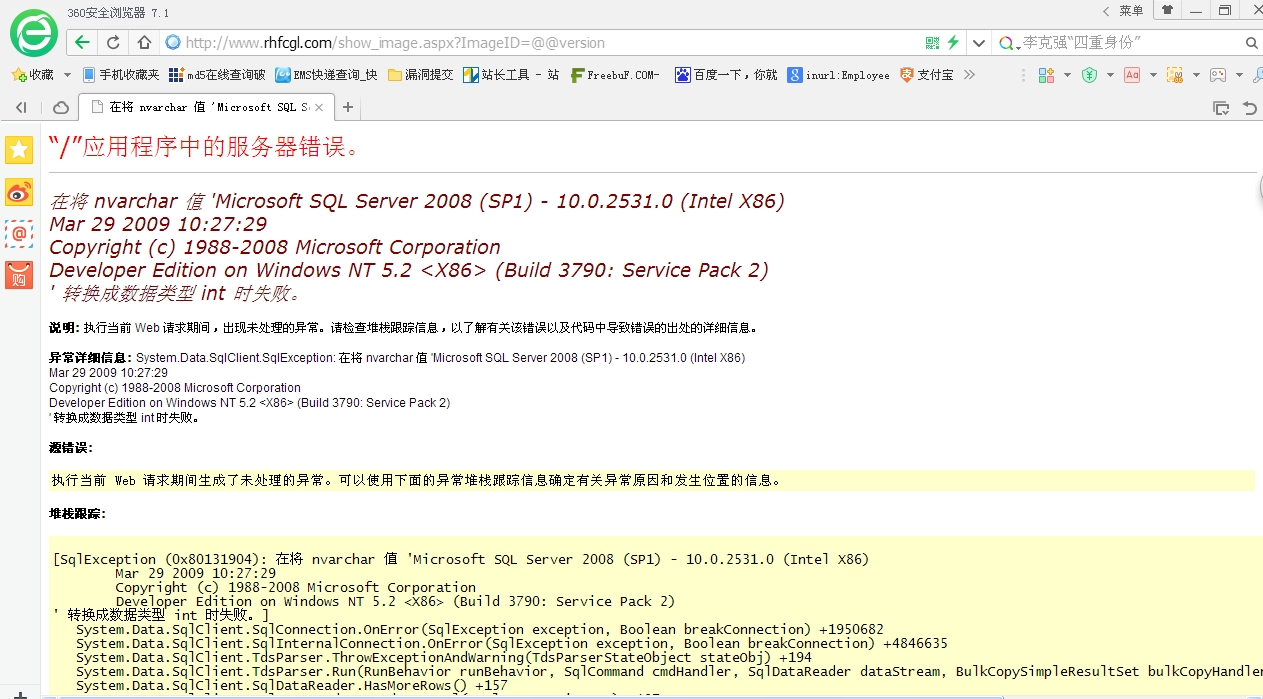Click the screenshot scissors extension icon
The width and height of the screenshot is (1263, 699).
pyautogui.click(x=1175, y=75)
